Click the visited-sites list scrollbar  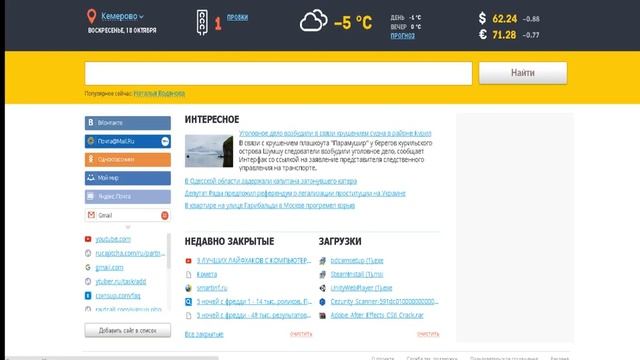[x=169, y=251]
